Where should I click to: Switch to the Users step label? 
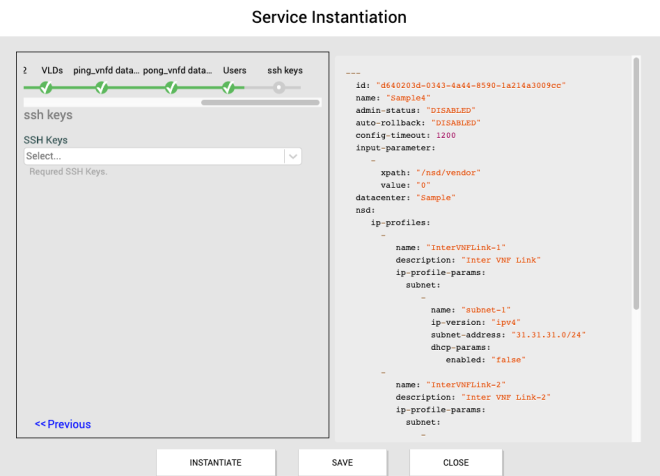click(234, 71)
